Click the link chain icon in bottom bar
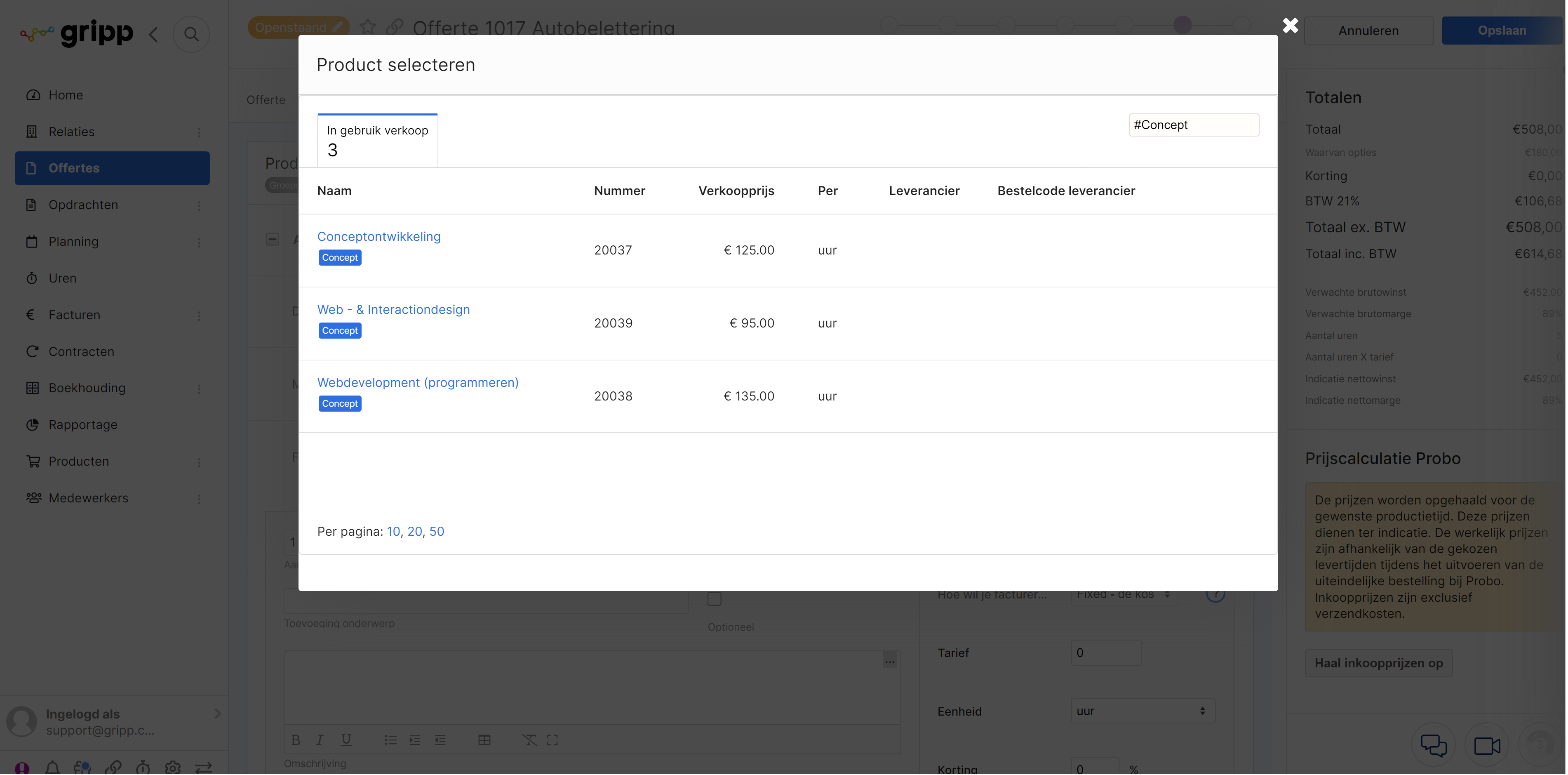The image size is (1568, 775). [x=113, y=768]
